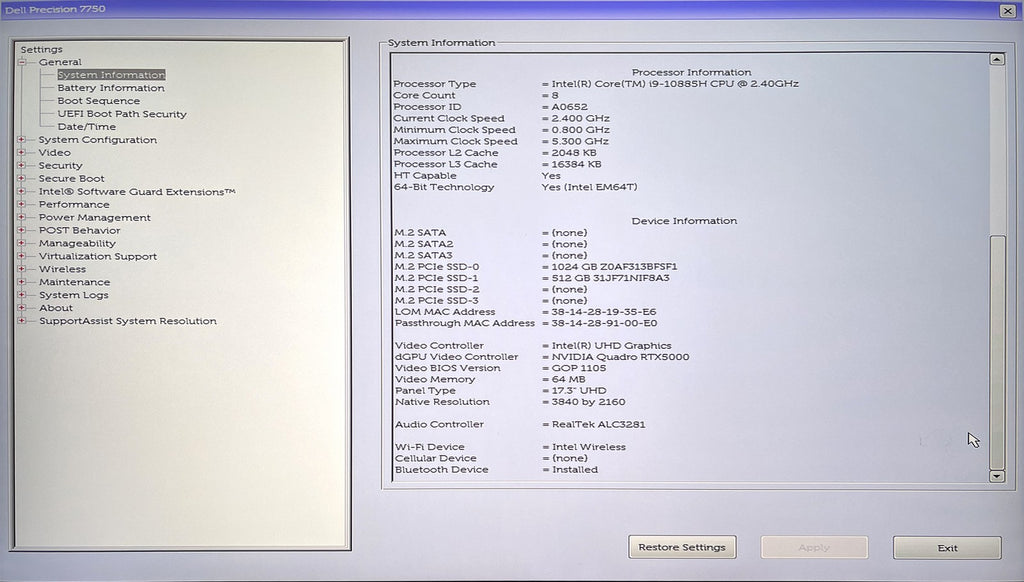Select the Maintenance category label

[74, 282]
